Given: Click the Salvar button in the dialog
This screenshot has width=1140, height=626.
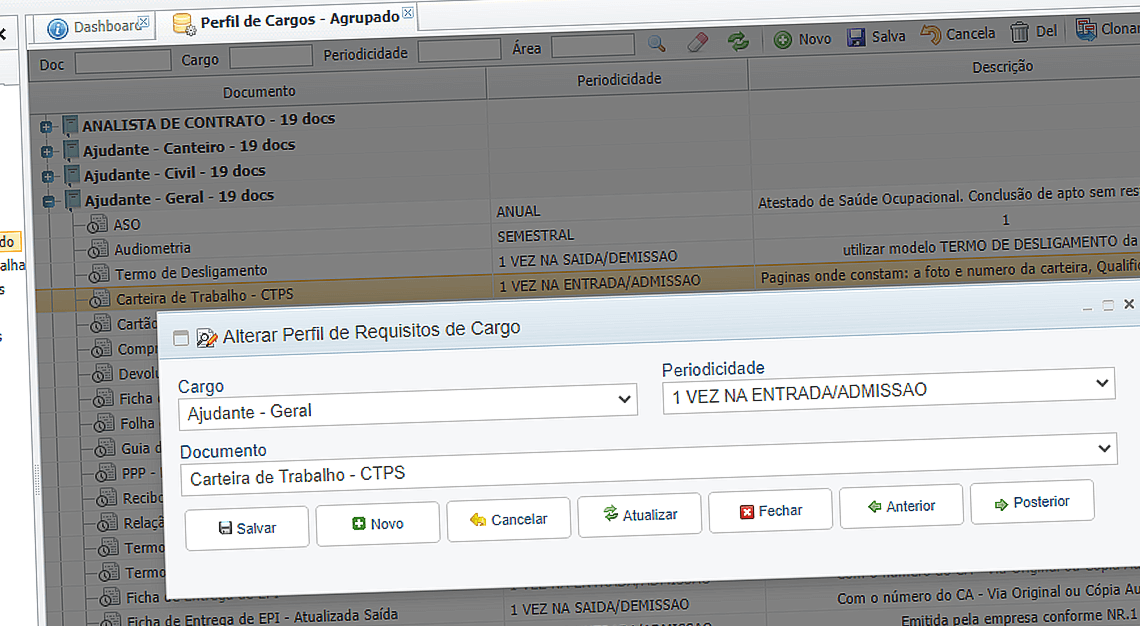Looking at the screenshot, I should 246,528.
